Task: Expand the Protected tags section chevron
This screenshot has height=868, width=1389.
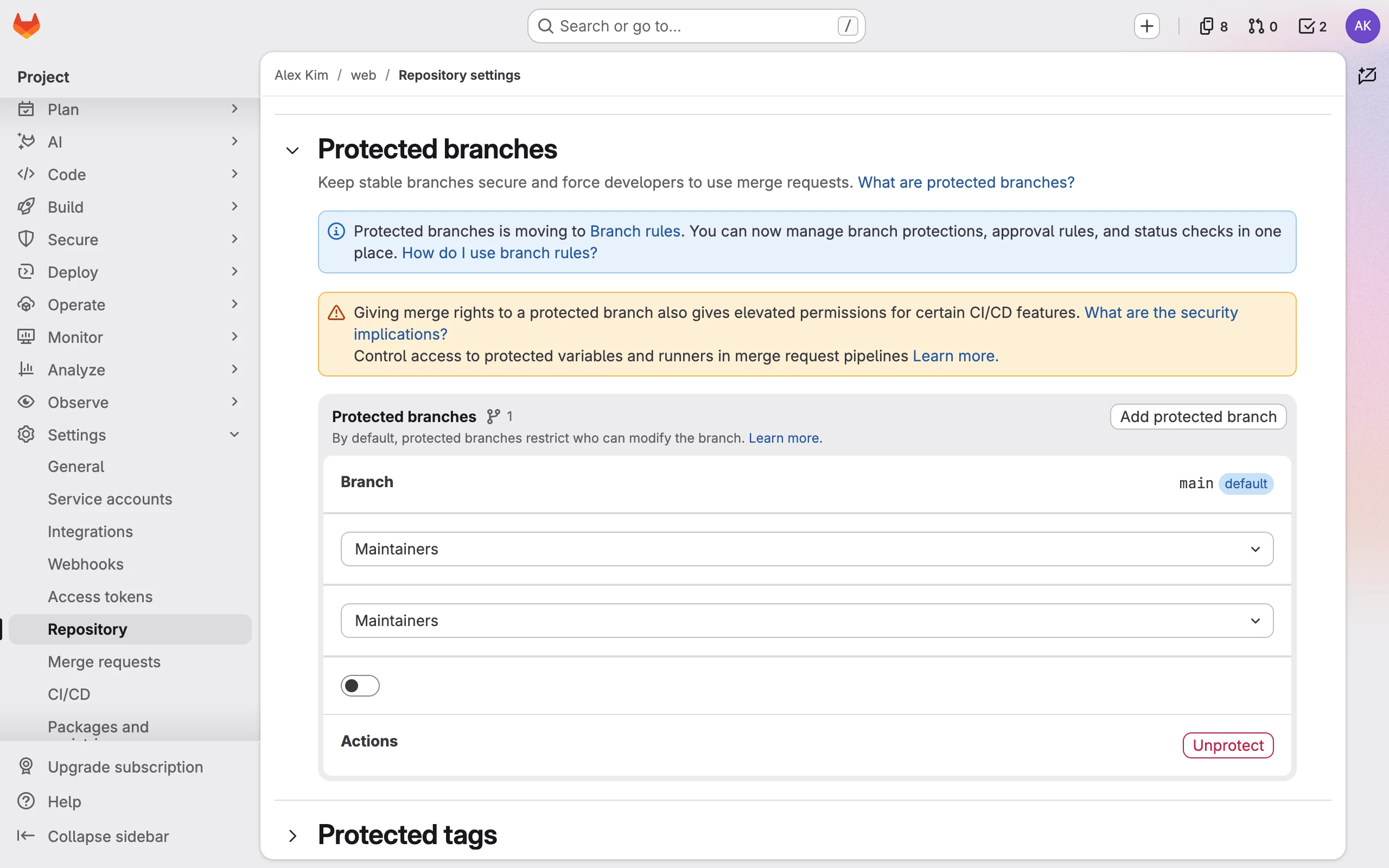Action: (293, 836)
